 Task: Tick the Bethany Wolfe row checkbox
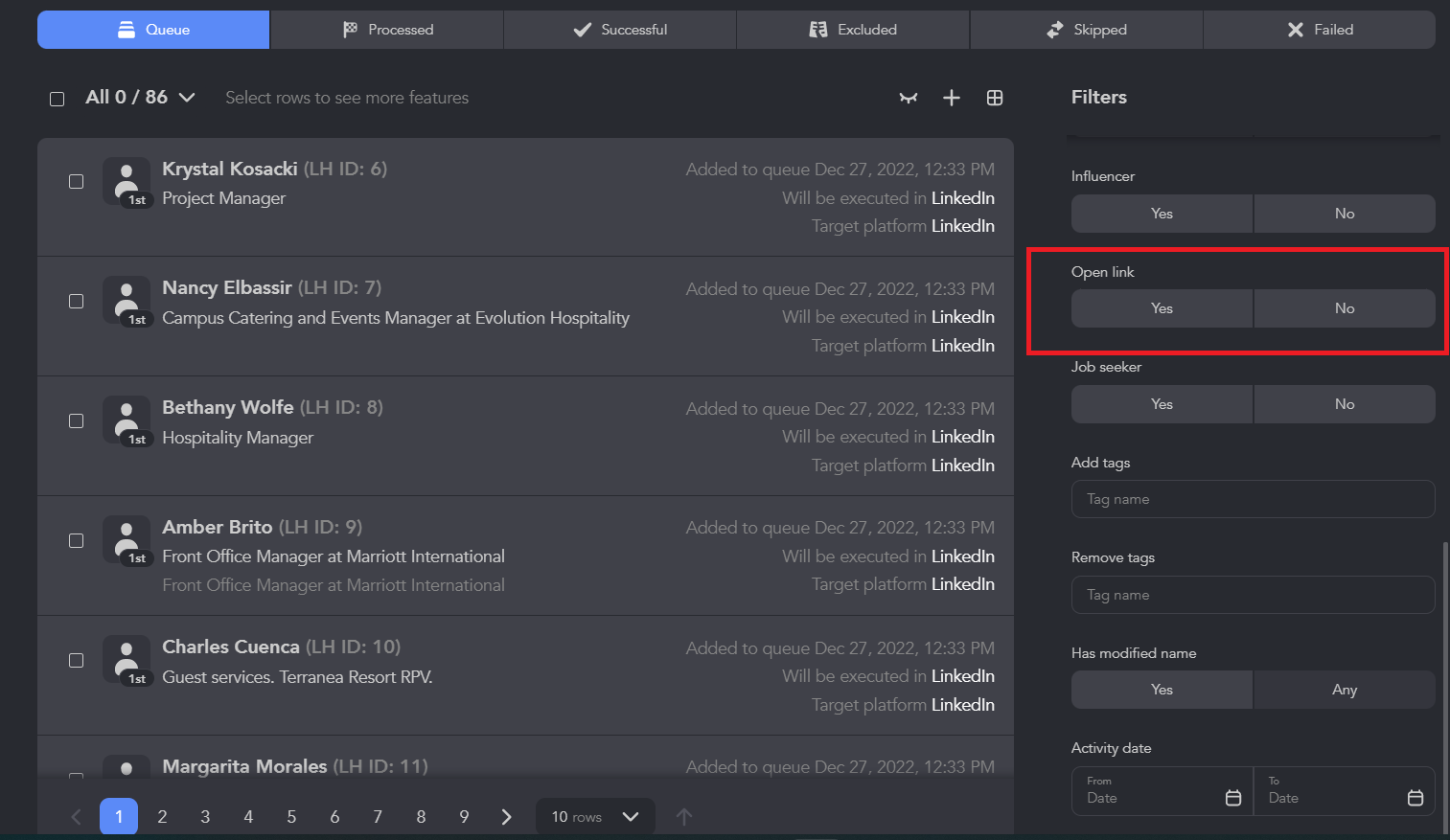click(x=77, y=421)
